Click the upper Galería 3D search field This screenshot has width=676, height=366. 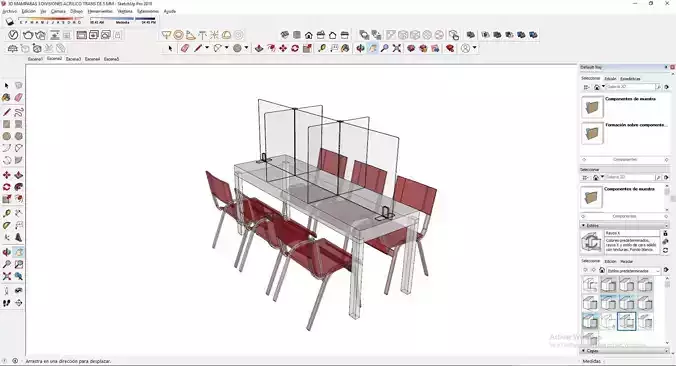coord(630,87)
